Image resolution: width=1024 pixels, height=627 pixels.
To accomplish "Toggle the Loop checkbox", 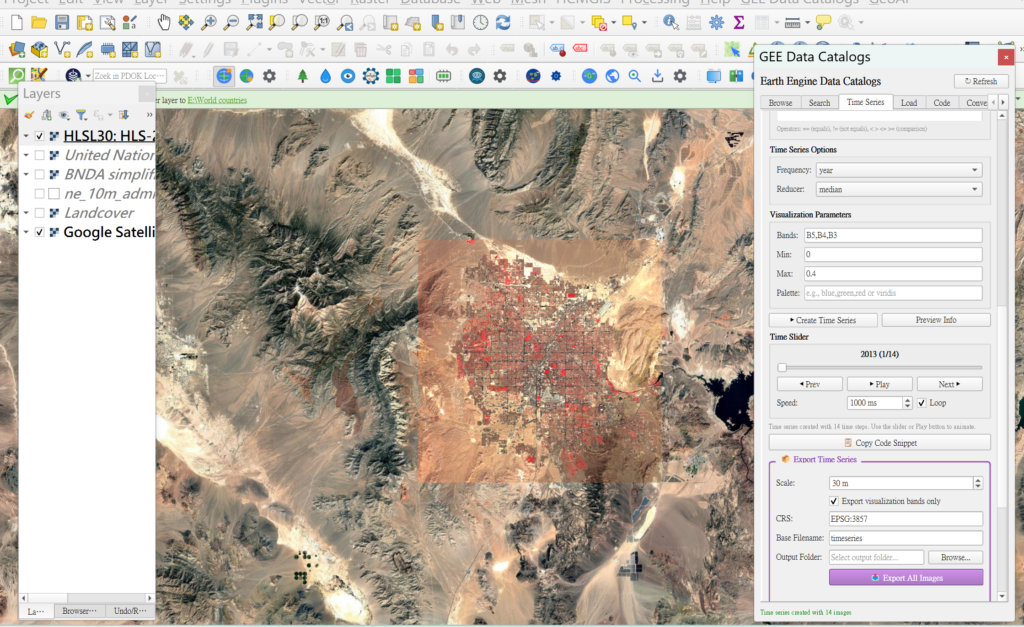I will click(921, 403).
